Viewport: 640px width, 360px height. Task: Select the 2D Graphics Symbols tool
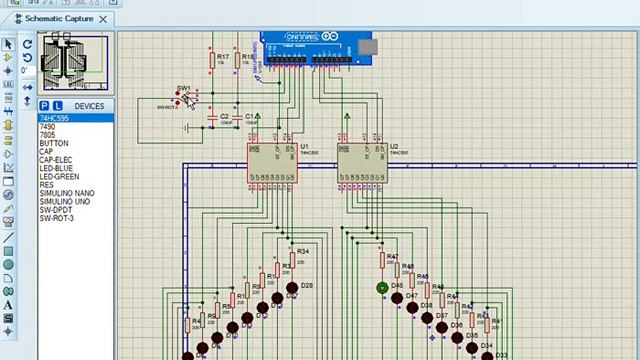click(x=8, y=318)
